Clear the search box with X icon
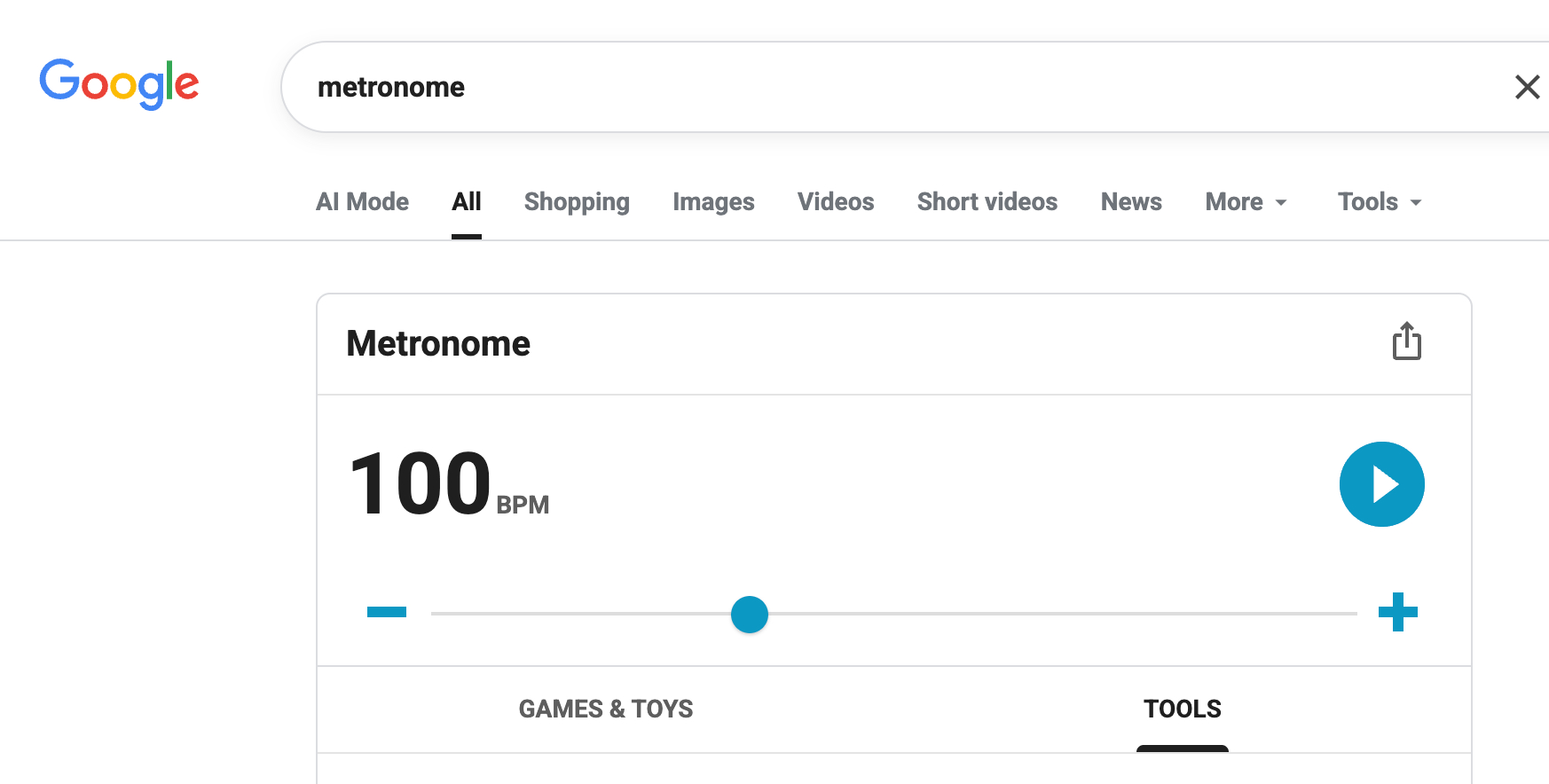The image size is (1549, 784). point(1527,87)
